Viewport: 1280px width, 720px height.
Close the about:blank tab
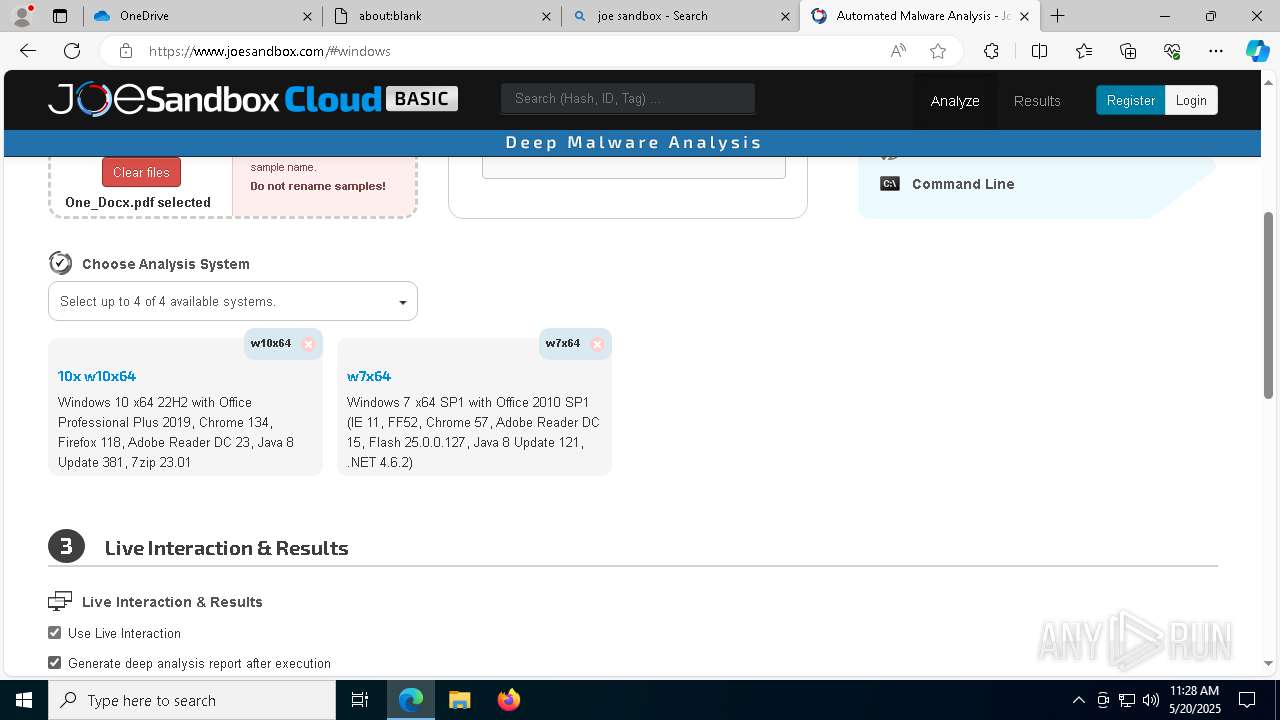[546, 16]
